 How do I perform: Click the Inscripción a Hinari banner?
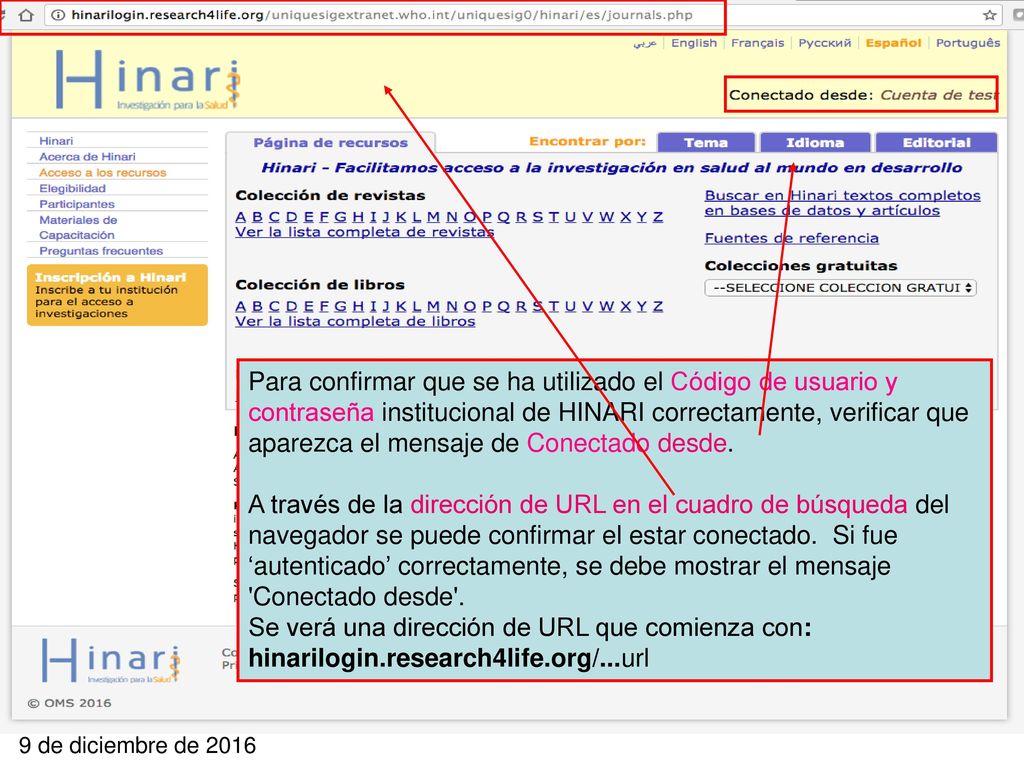[118, 295]
